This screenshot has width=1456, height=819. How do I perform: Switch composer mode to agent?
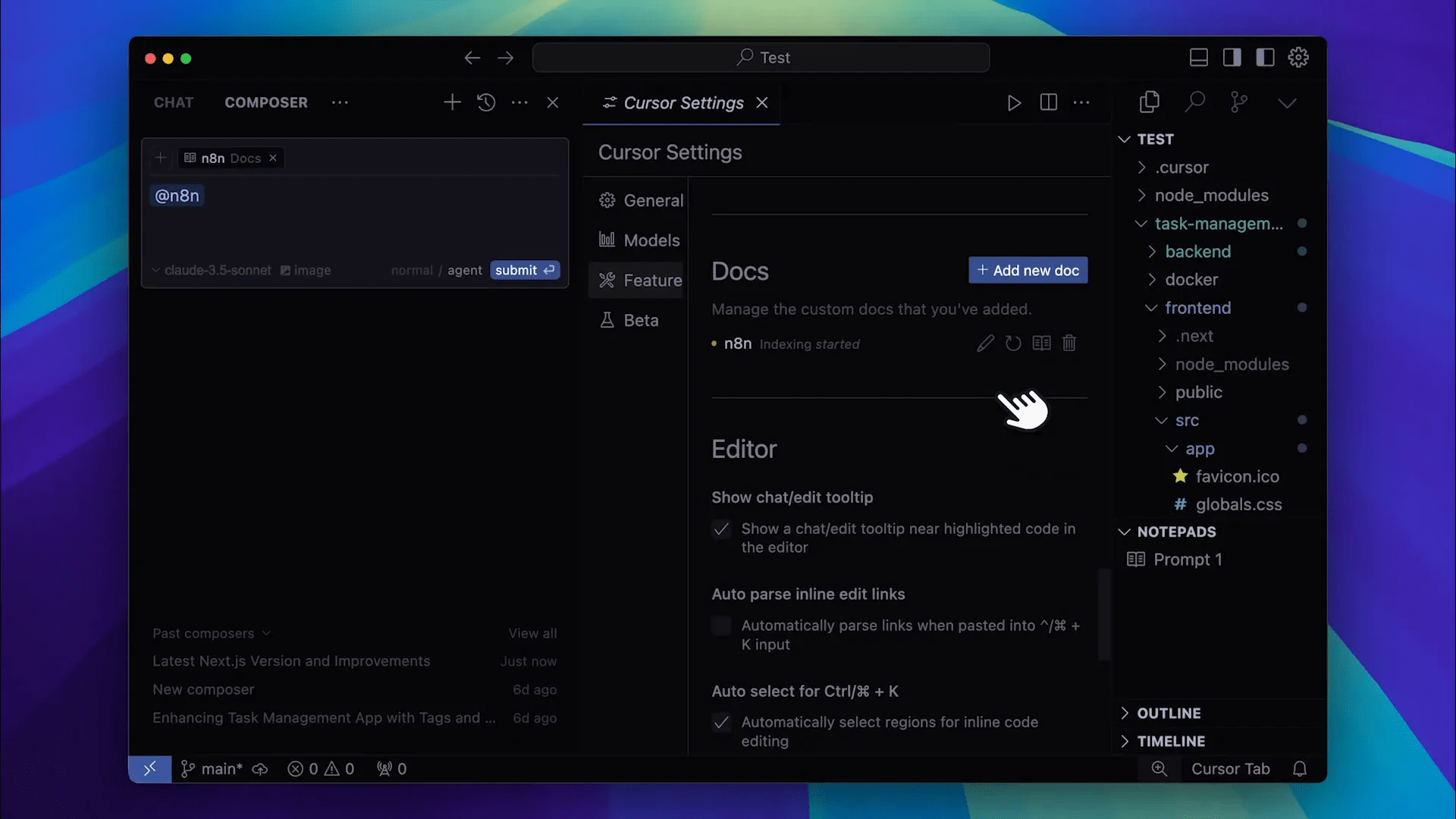tap(465, 271)
